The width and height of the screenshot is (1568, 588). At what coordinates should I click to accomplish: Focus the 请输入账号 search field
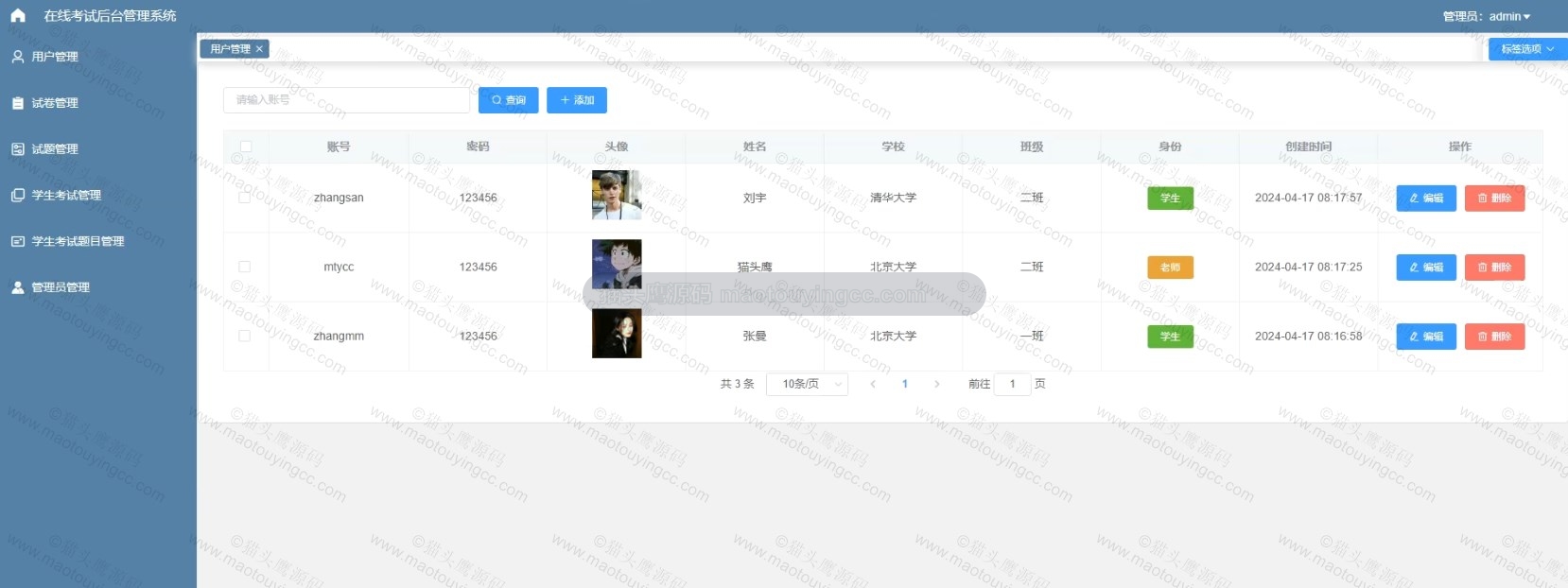(346, 100)
